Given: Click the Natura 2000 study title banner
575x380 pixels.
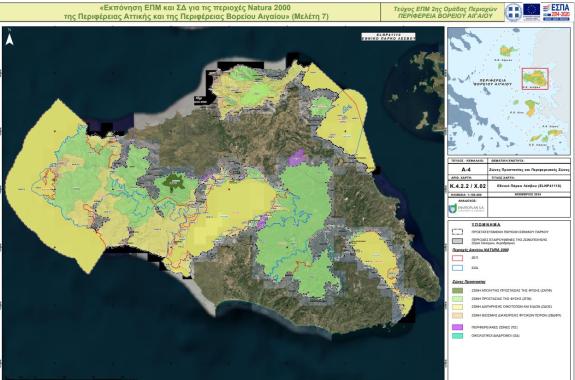Looking at the screenshot, I should pos(190,12).
